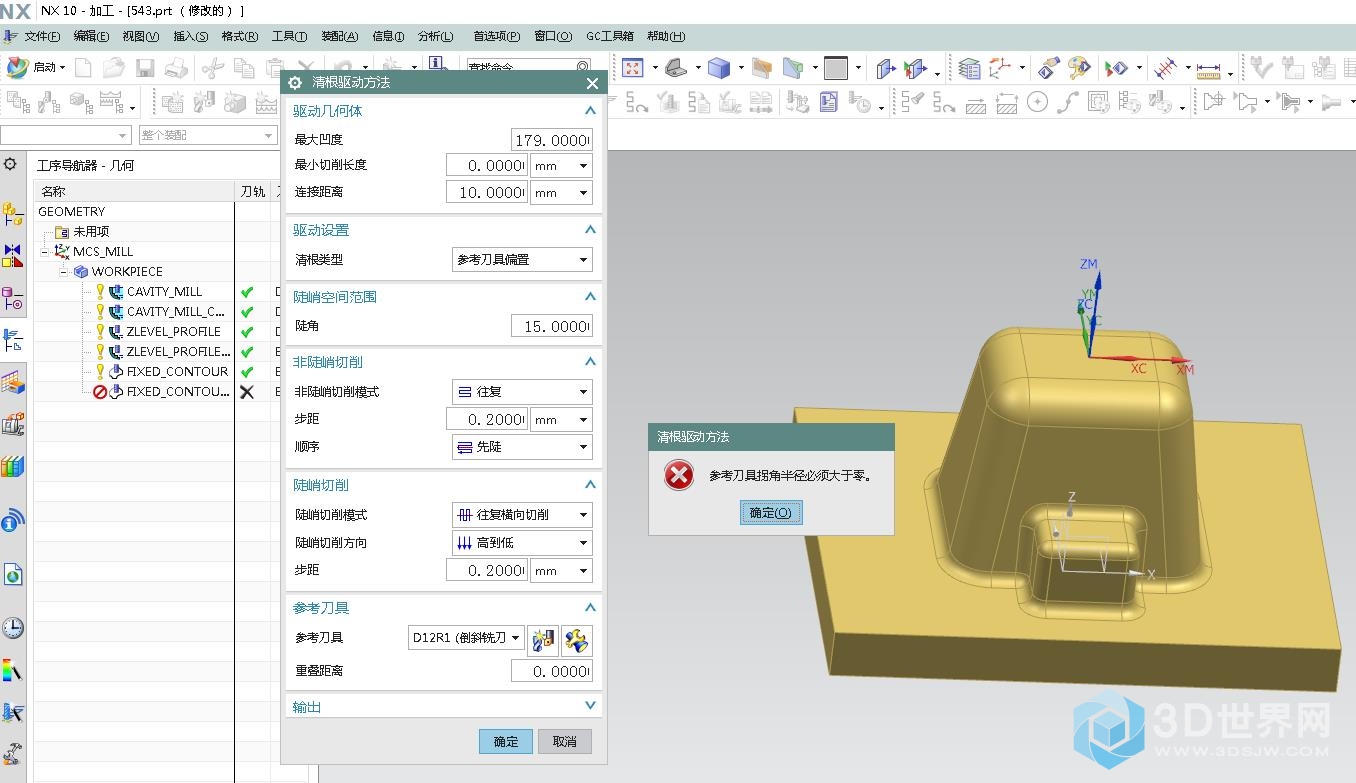The width and height of the screenshot is (1356, 783).
Task: Open the HD3D Tools sidebar tab
Action: [x=12, y=521]
